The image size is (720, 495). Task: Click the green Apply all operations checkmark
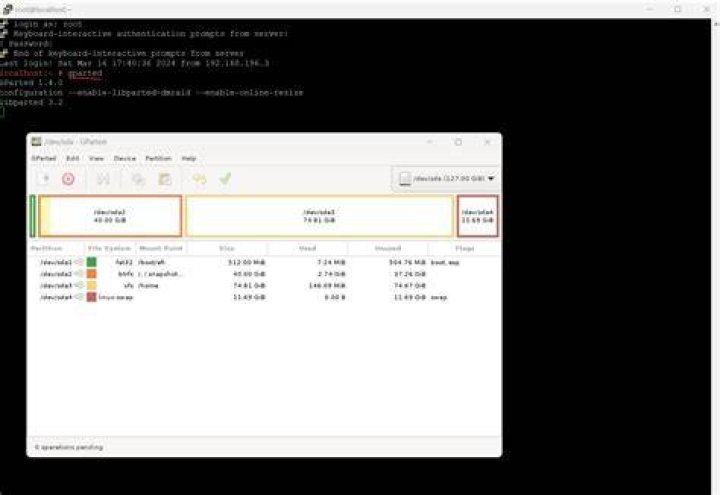pyautogui.click(x=225, y=179)
